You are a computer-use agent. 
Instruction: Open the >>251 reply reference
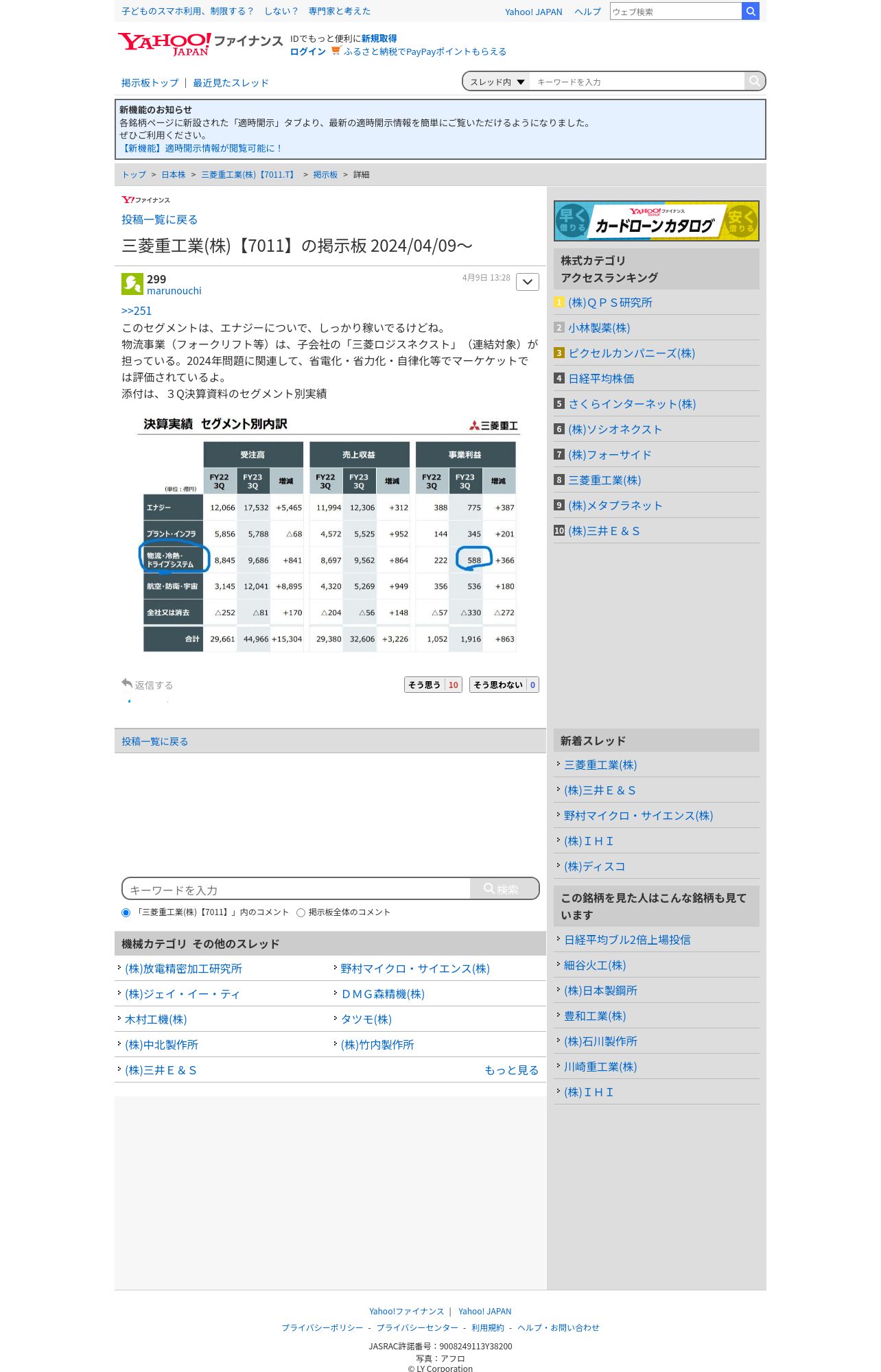click(137, 311)
